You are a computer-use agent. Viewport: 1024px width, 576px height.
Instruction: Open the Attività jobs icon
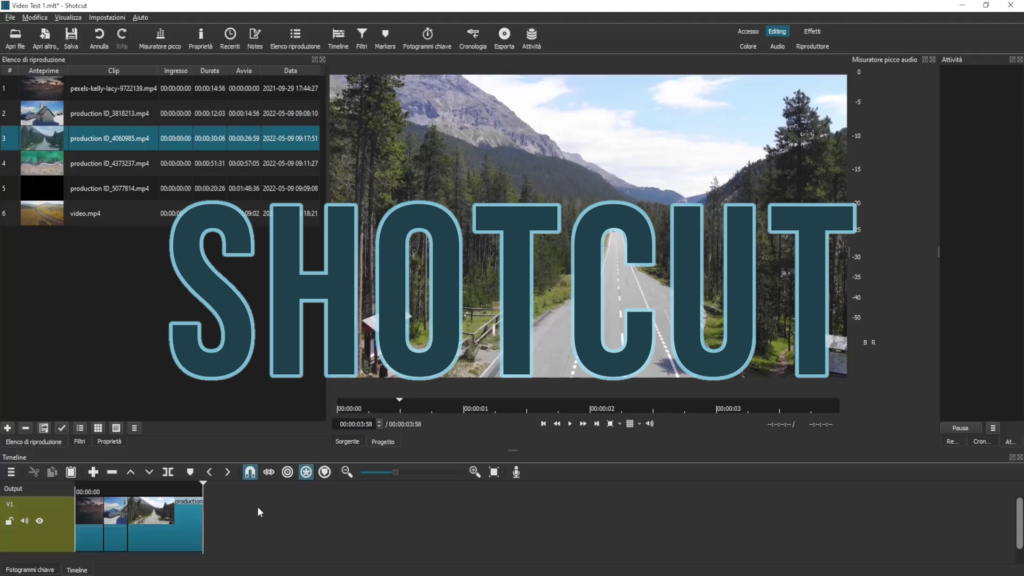[x=532, y=39]
